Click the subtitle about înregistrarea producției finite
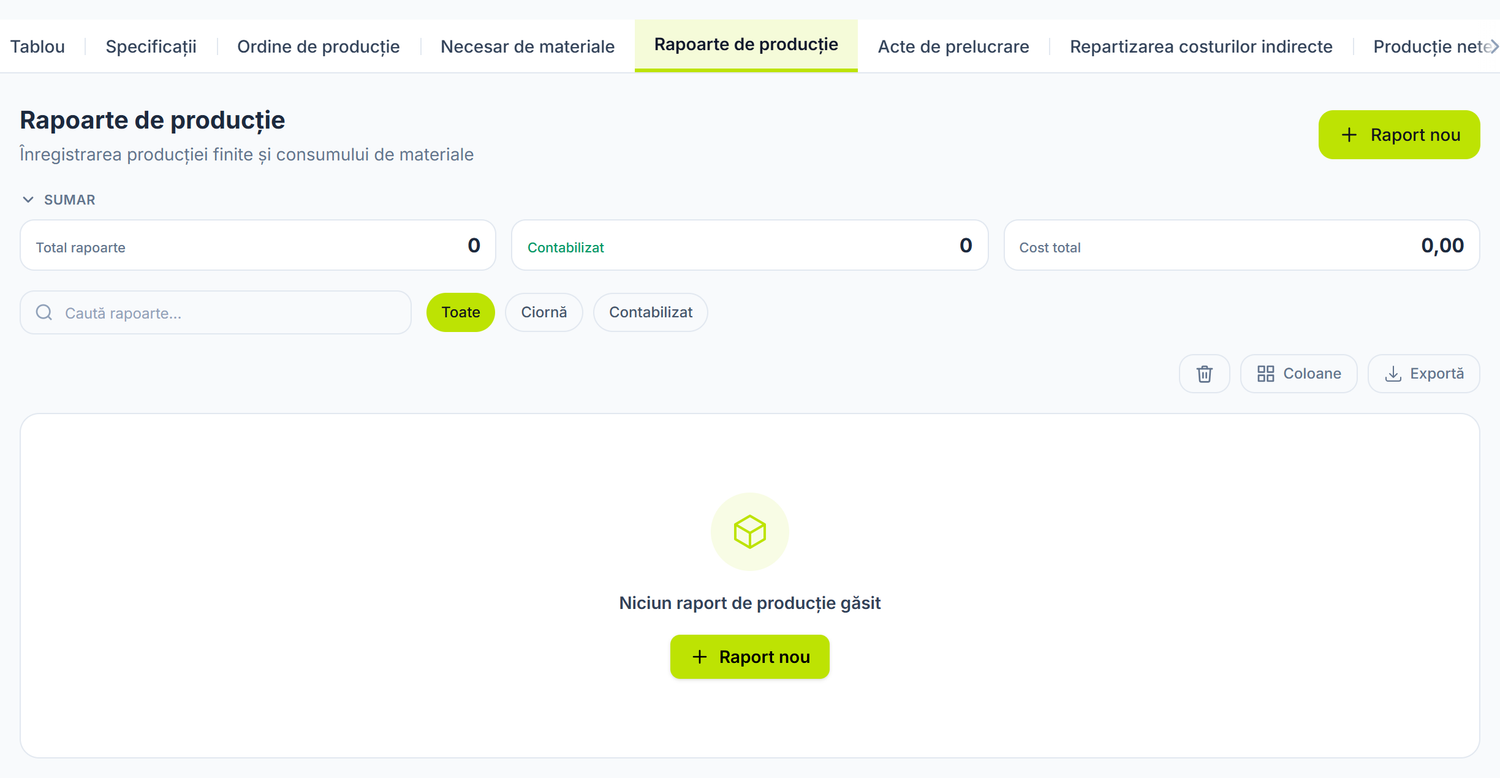This screenshot has height=778, width=1500. [x=247, y=155]
